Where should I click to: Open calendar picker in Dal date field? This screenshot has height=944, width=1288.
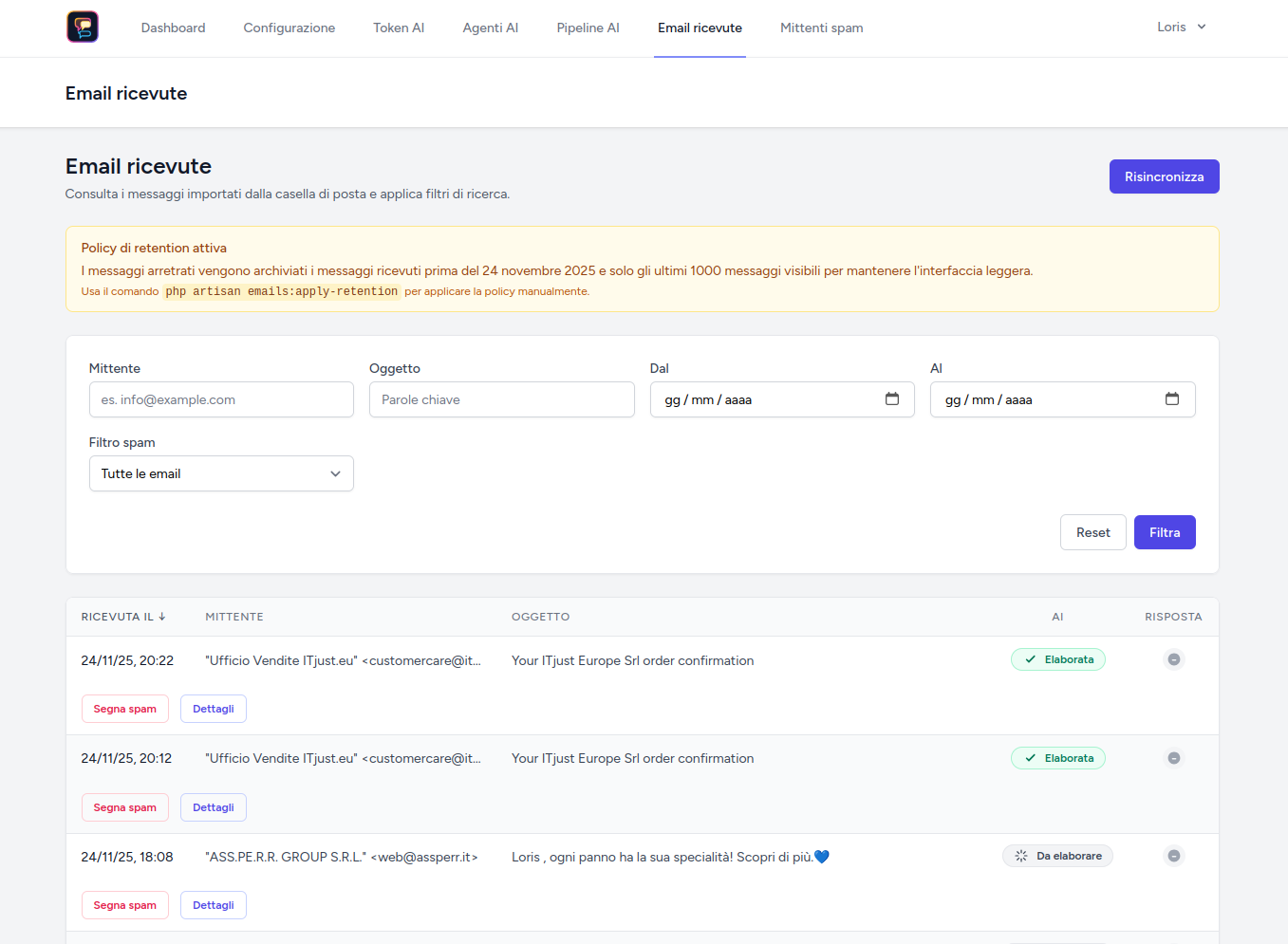pyautogui.click(x=891, y=399)
